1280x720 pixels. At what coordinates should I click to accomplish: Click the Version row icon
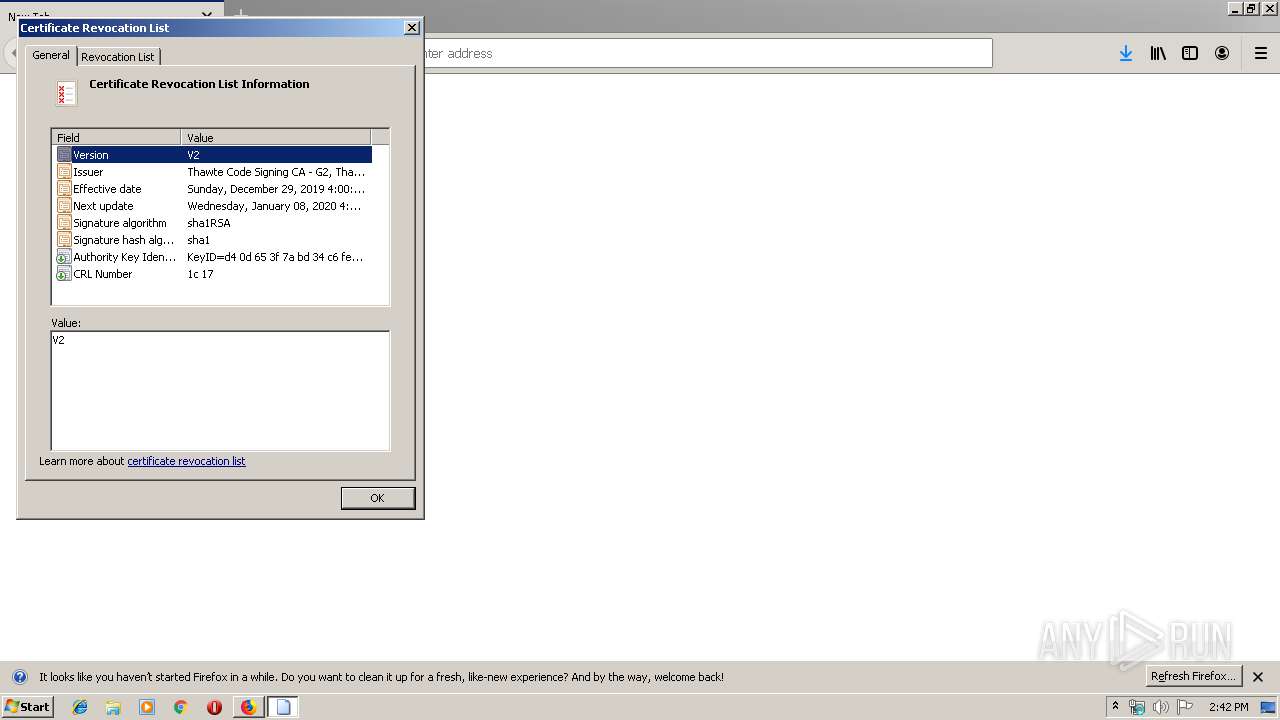(64, 155)
